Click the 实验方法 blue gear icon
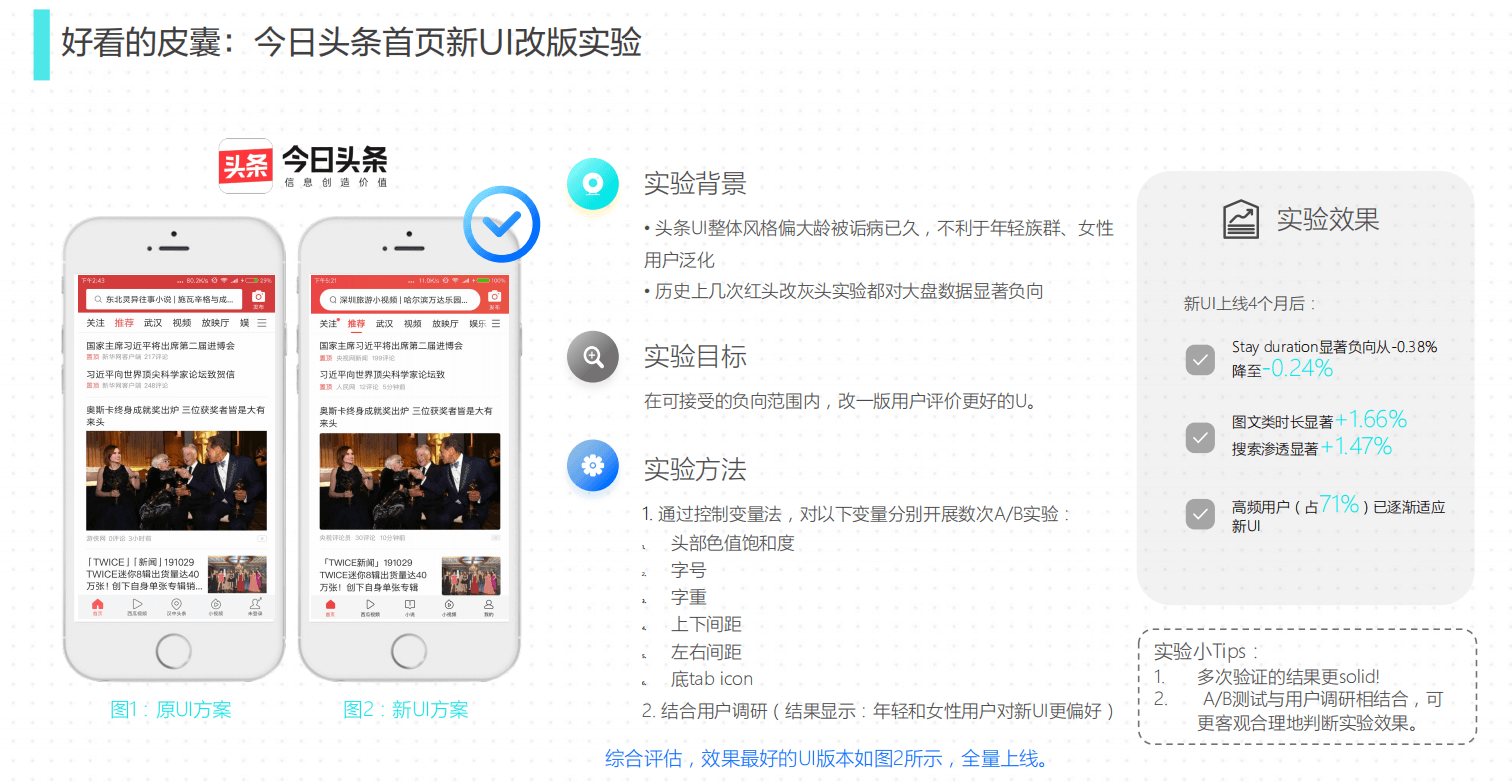 pos(593,466)
